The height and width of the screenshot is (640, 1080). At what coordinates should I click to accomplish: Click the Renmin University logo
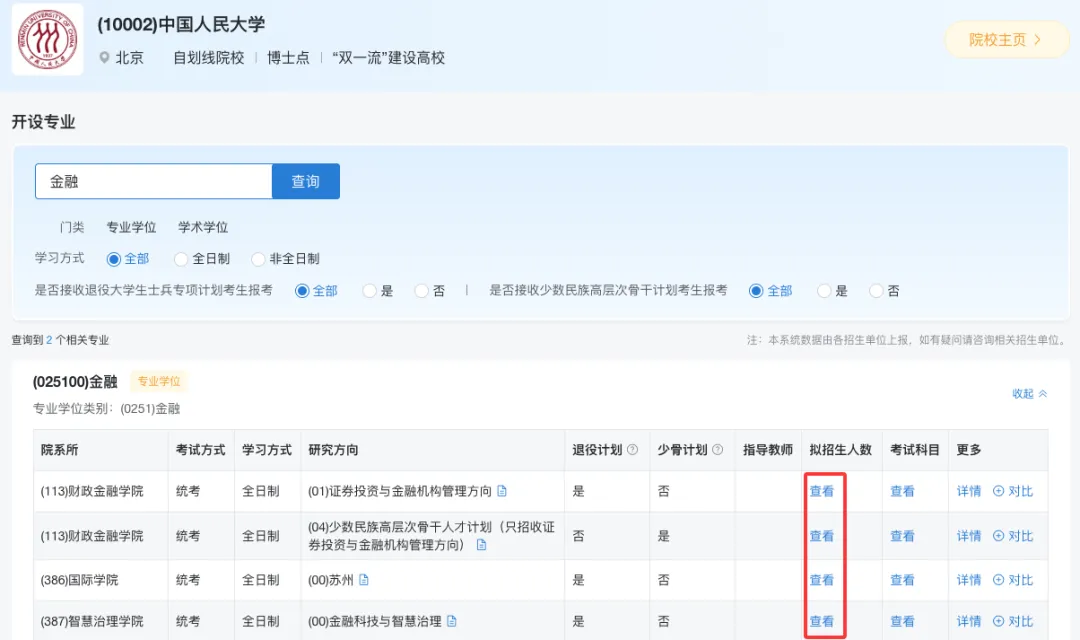pyautogui.click(x=47, y=39)
